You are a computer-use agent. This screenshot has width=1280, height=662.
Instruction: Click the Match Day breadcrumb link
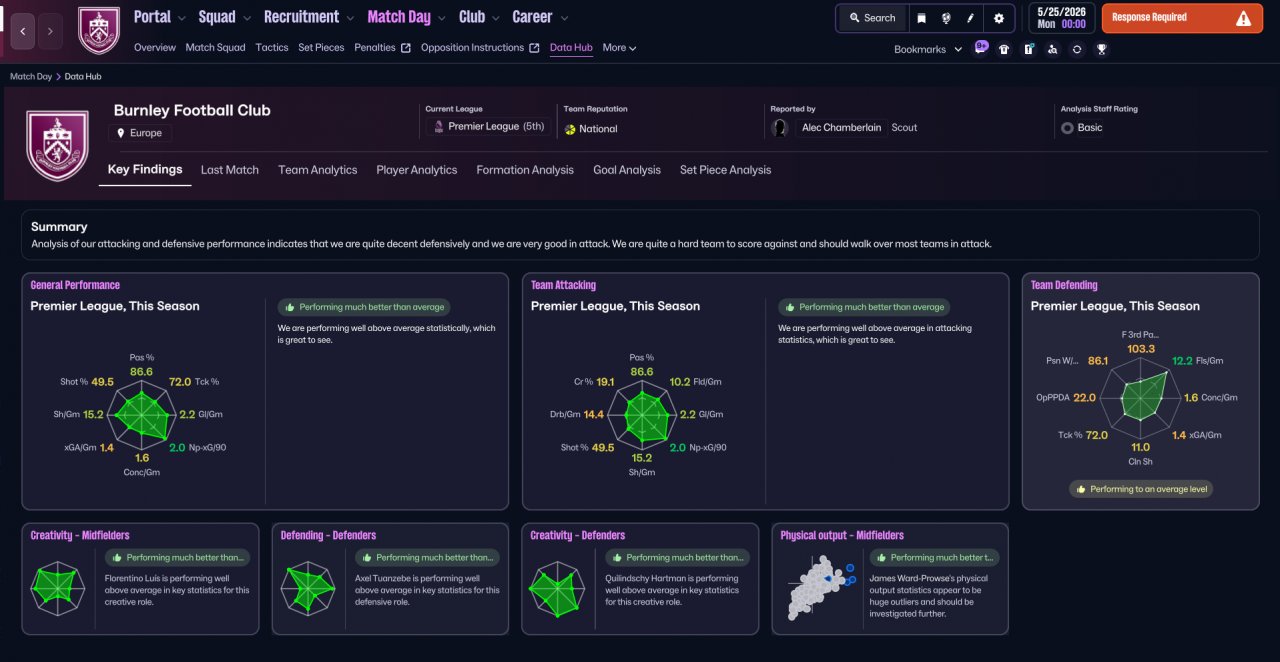[31, 76]
